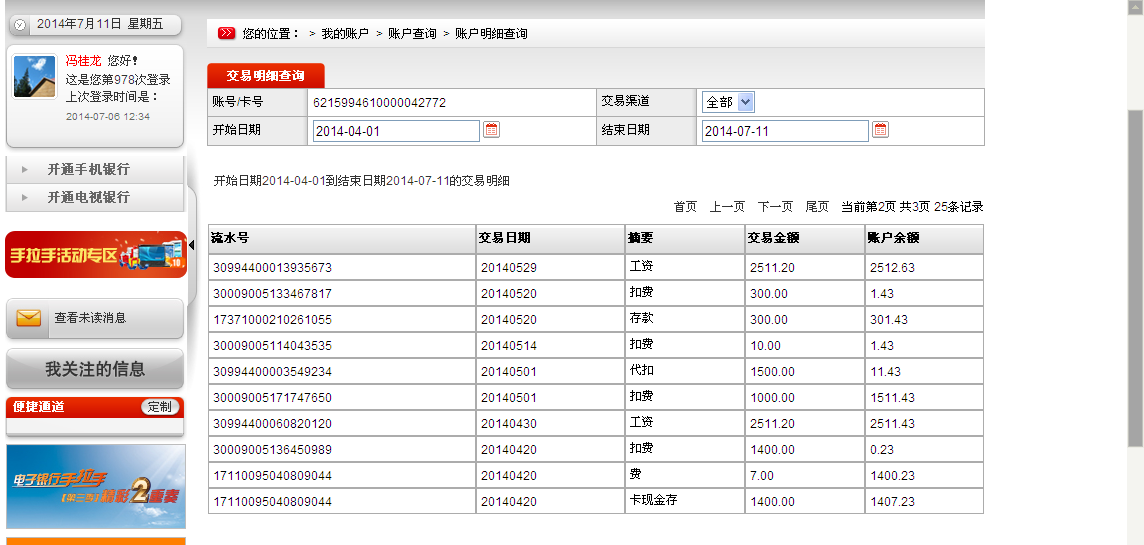Viewport: 1144px width, 545px height.
Task: Open the calendar picker for 开始日期
Action: [491, 130]
